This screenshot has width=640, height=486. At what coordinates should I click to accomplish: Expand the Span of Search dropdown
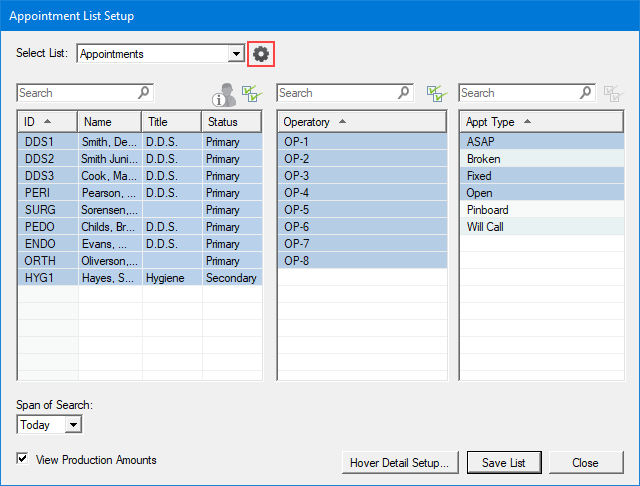[x=72, y=425]
